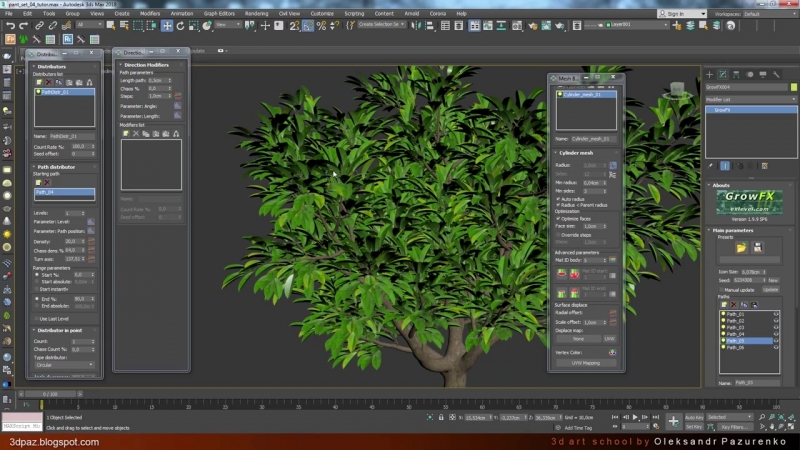Open the Create command panel tab
This screenshot has height=450, width=800.
tap(709, 74)
